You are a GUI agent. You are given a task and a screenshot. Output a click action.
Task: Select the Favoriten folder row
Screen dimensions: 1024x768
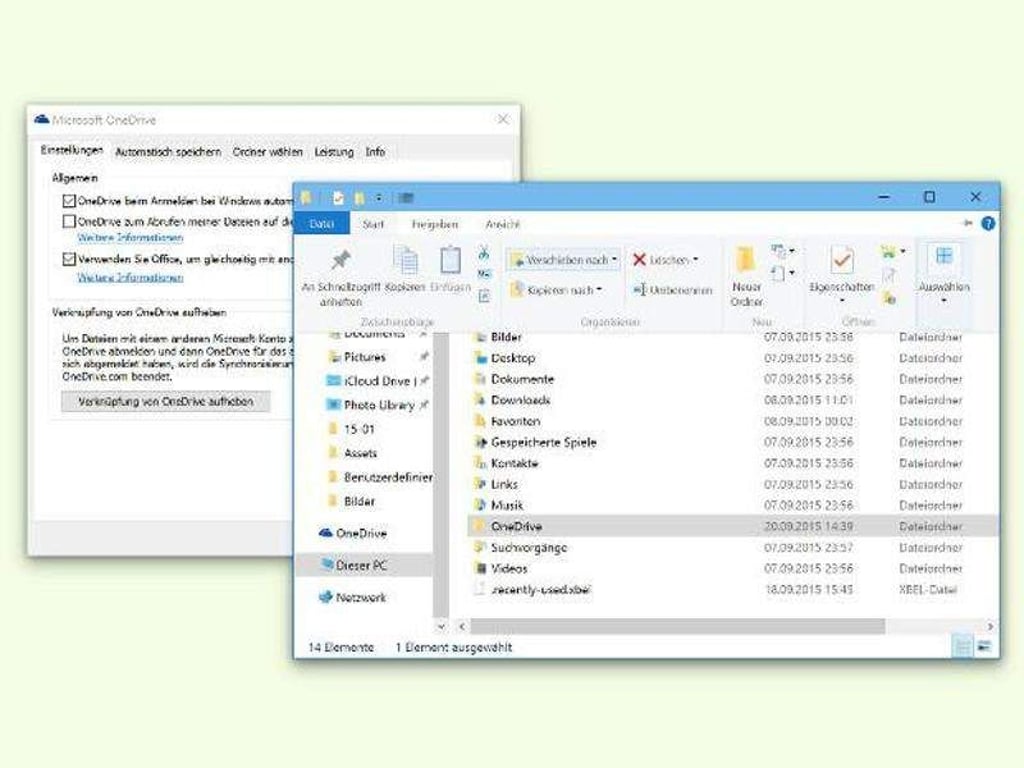(733, 421)
